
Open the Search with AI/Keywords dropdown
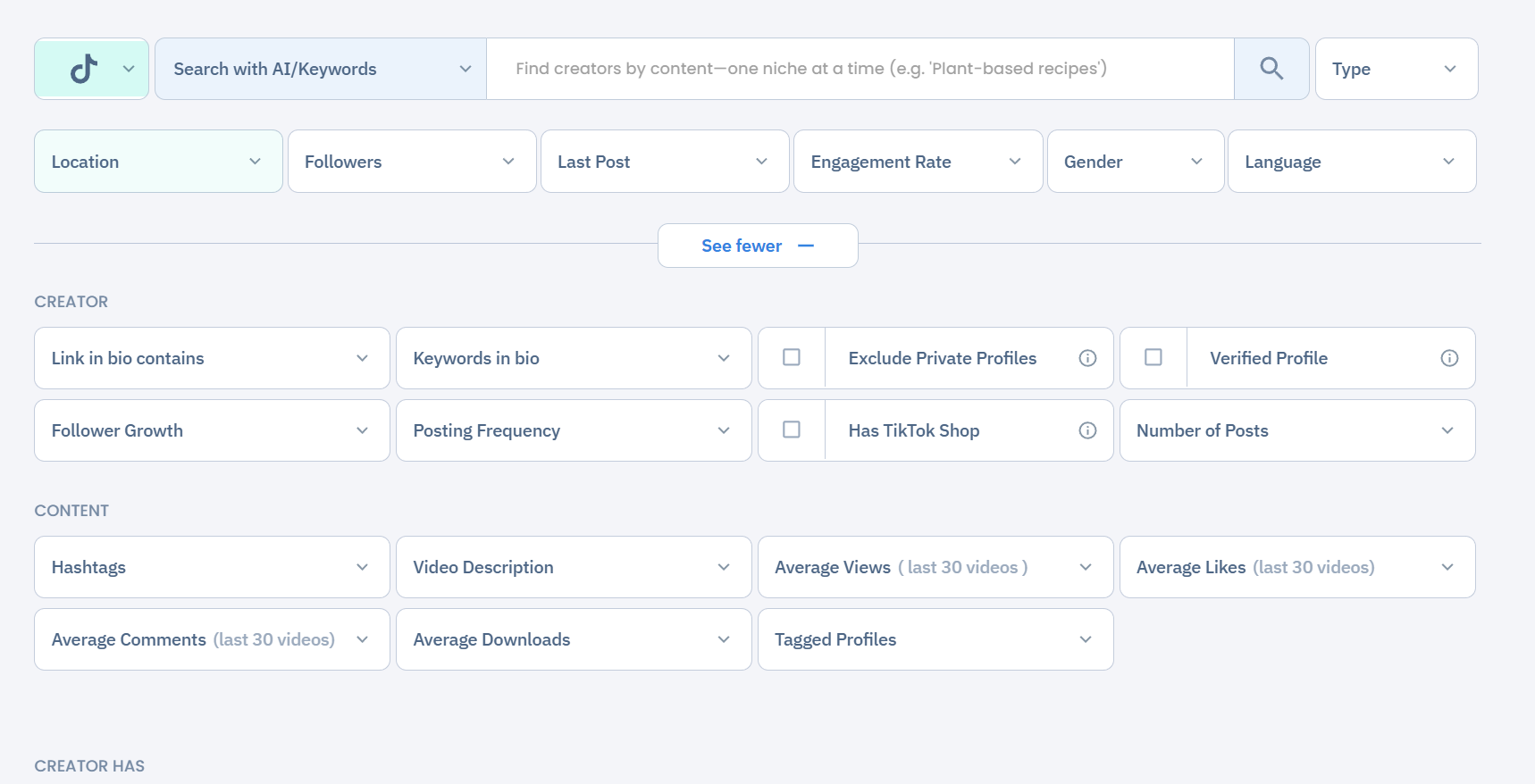(x=321, y=69)
